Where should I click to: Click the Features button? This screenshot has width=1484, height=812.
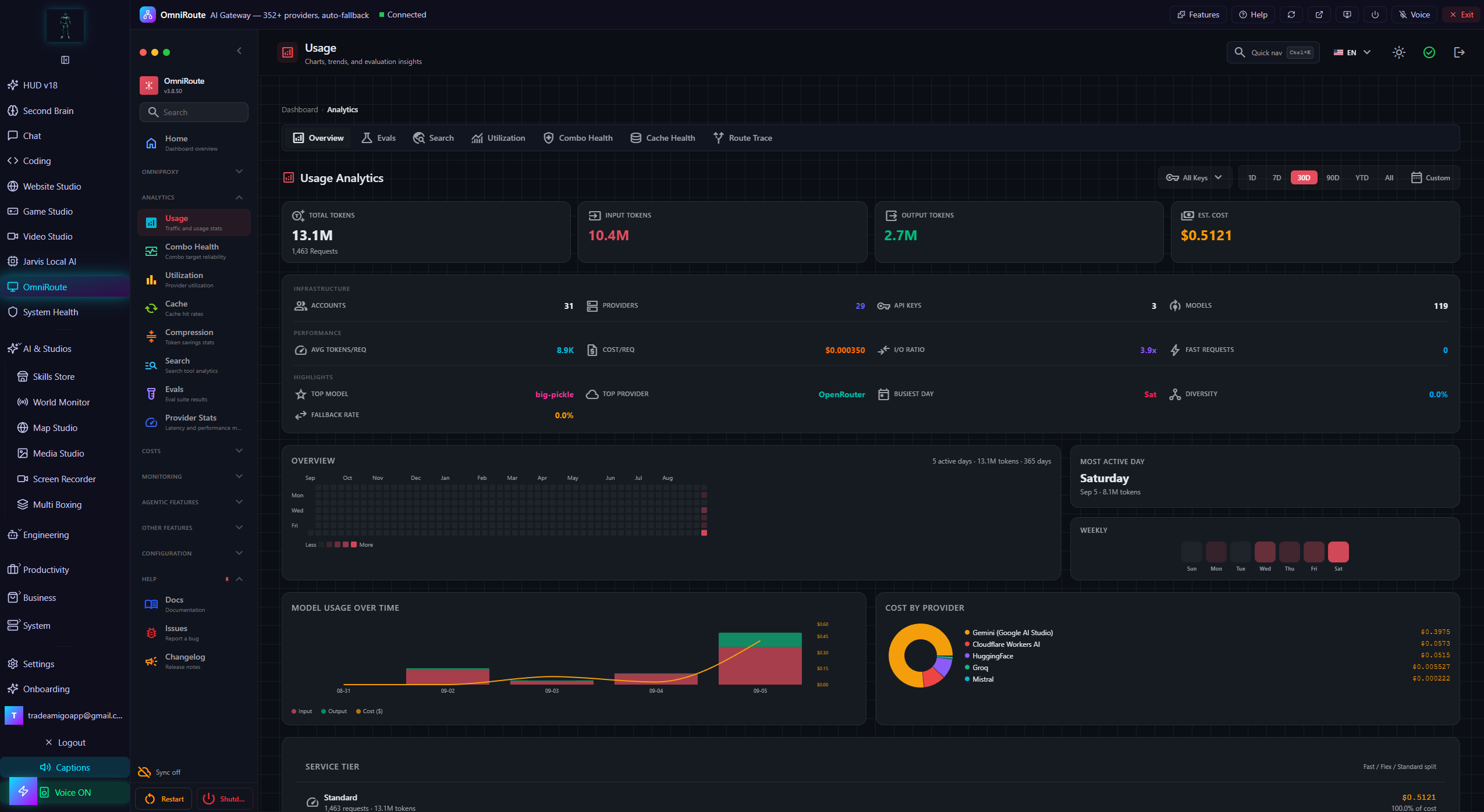point(1198,15)
